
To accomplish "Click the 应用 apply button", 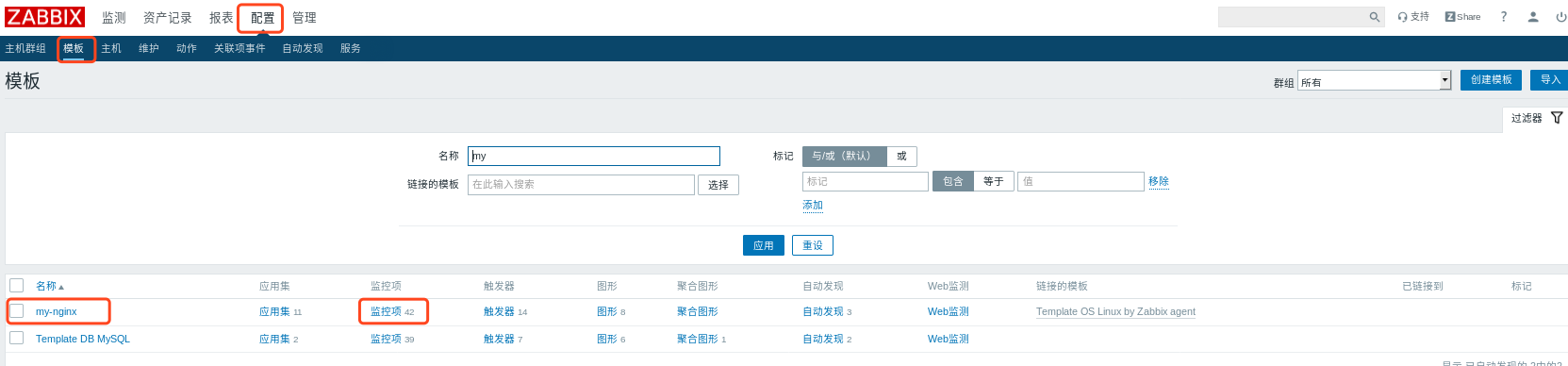I will coord(764,245).
